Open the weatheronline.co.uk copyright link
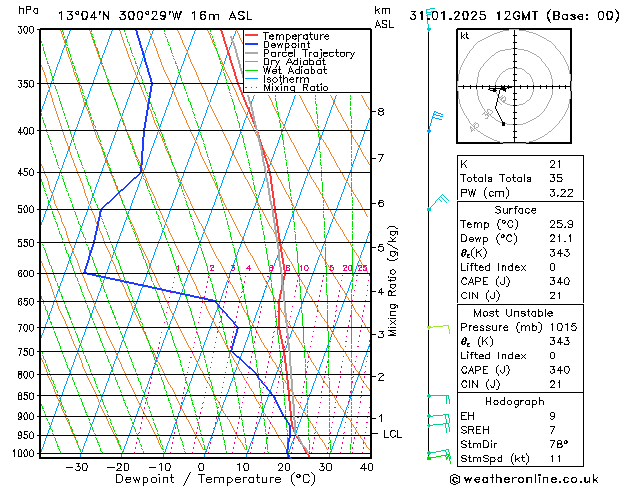629x486 pixels. 524,479
